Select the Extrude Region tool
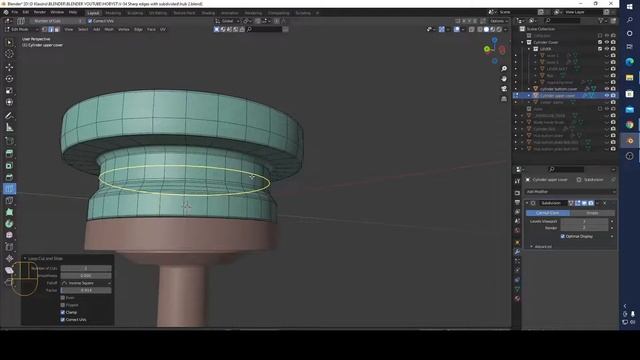640x360 pixels. pos(9,153)
